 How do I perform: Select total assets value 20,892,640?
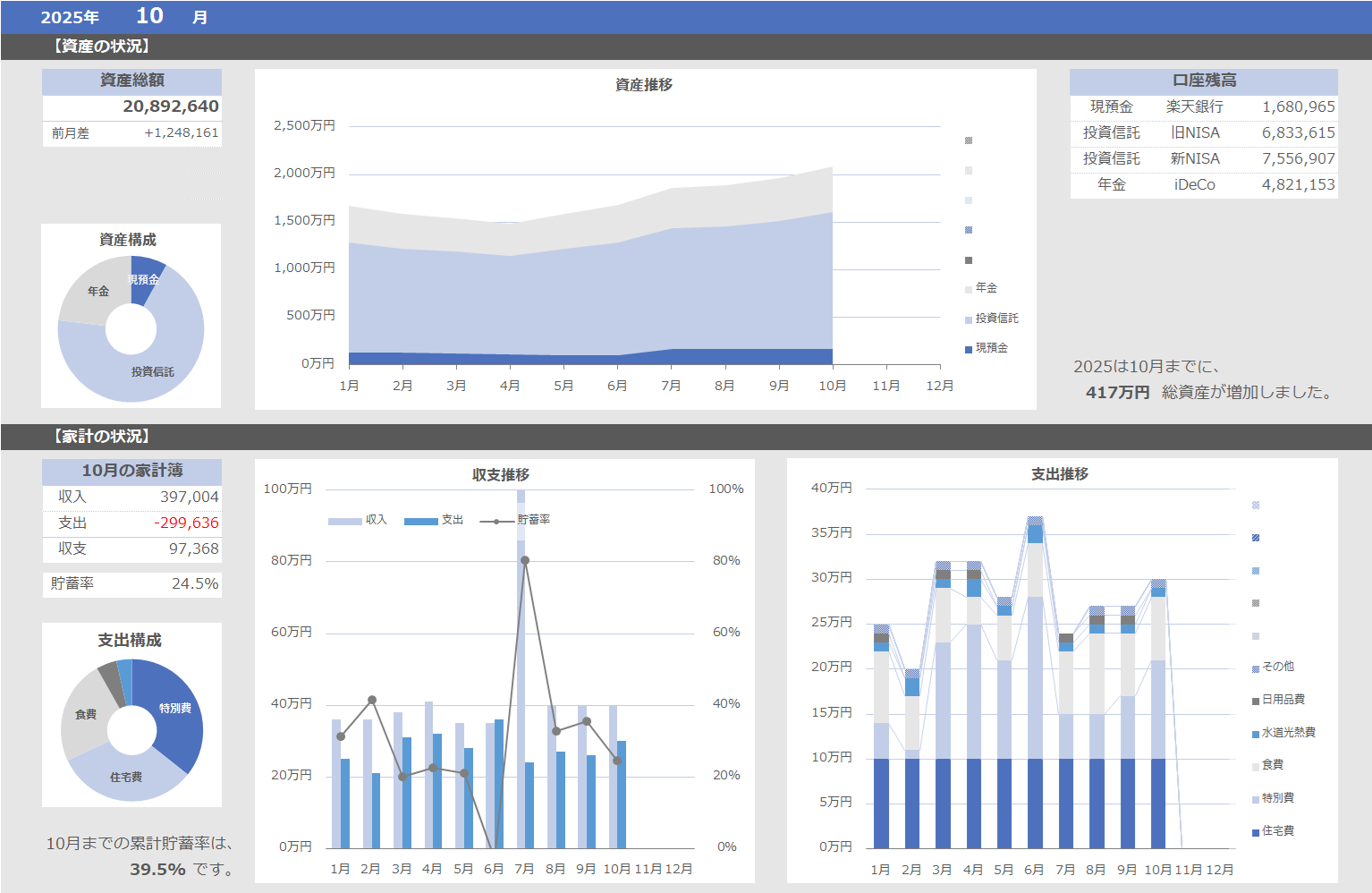170,106
